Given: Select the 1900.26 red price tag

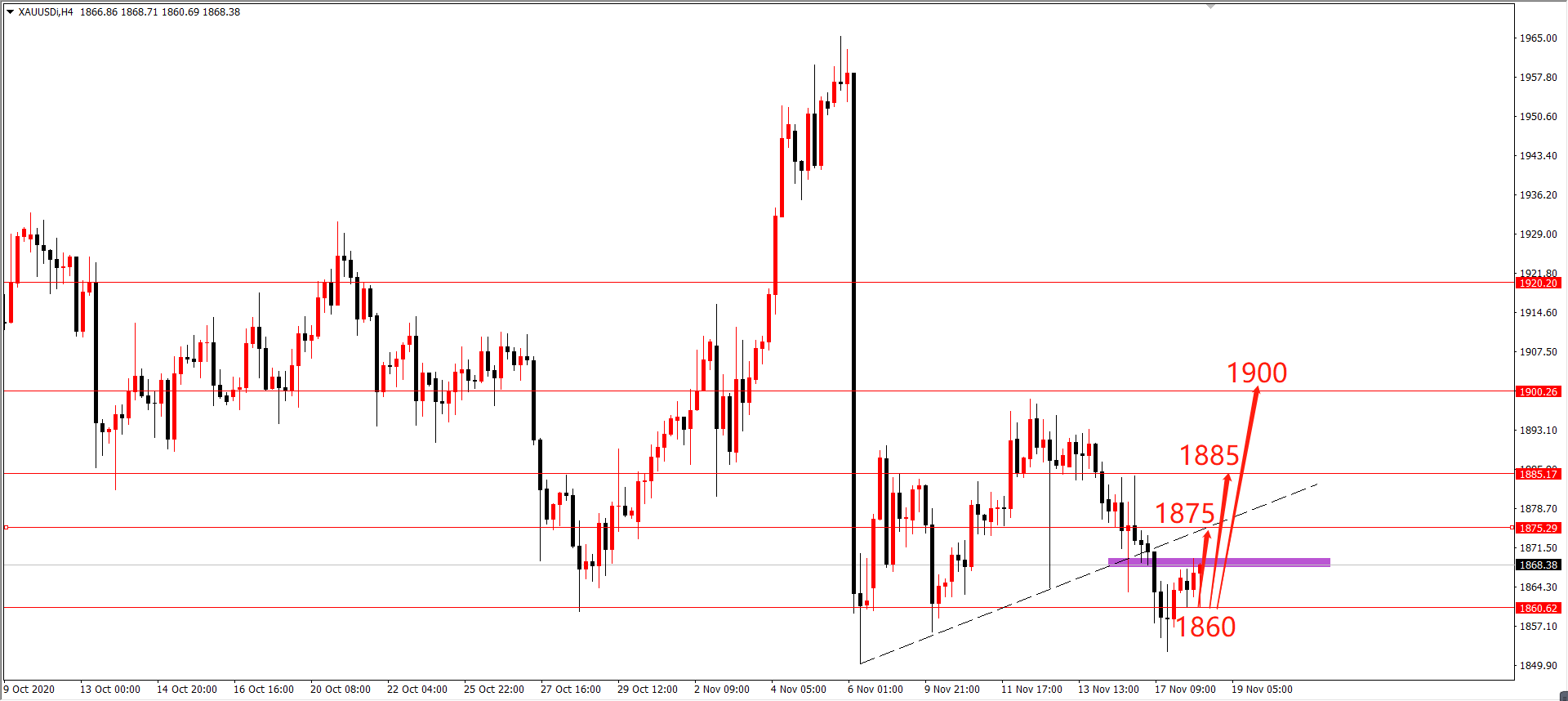Looking at the screenshot, I should [1539, 392].
